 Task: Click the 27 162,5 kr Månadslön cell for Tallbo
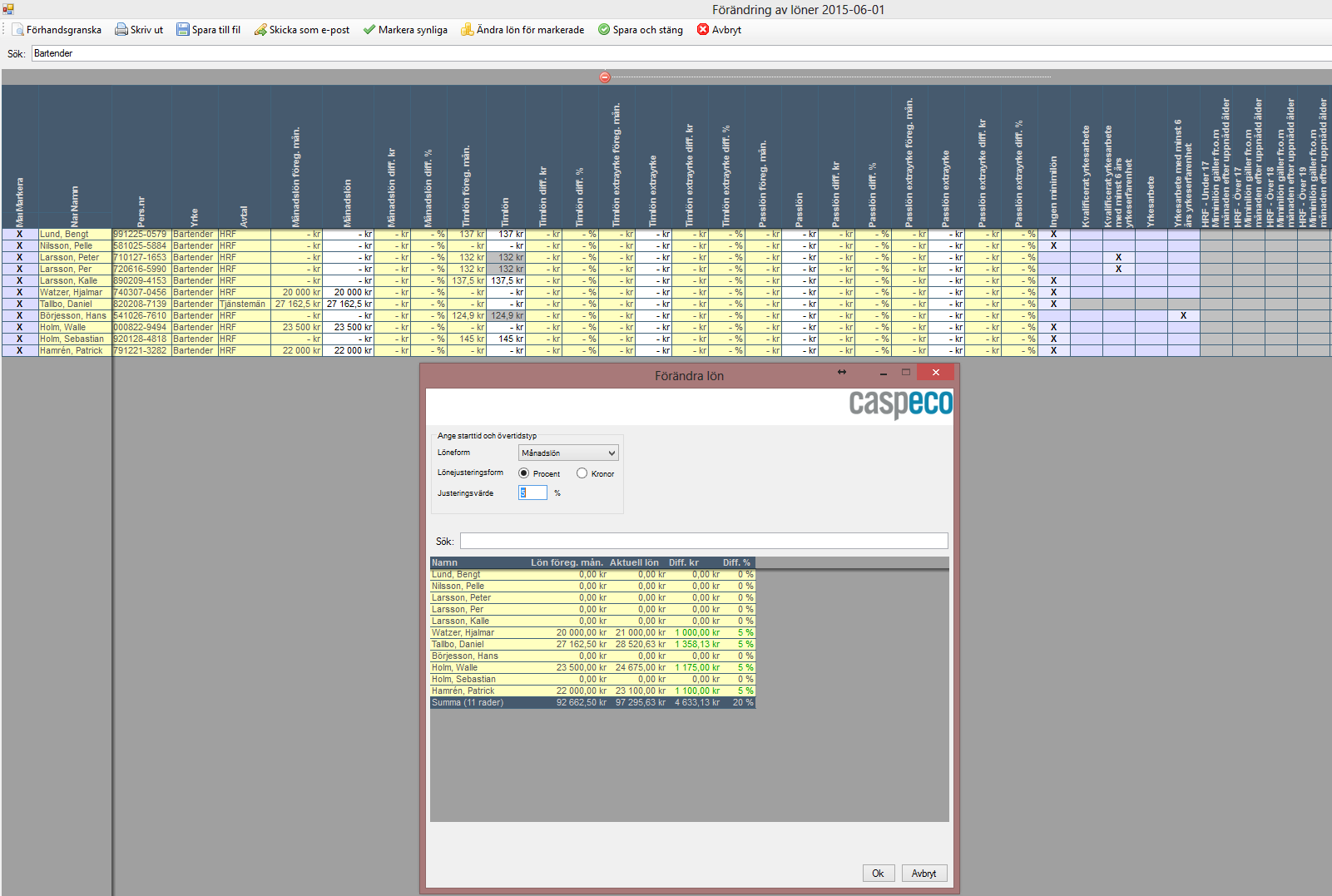(348, 304)
